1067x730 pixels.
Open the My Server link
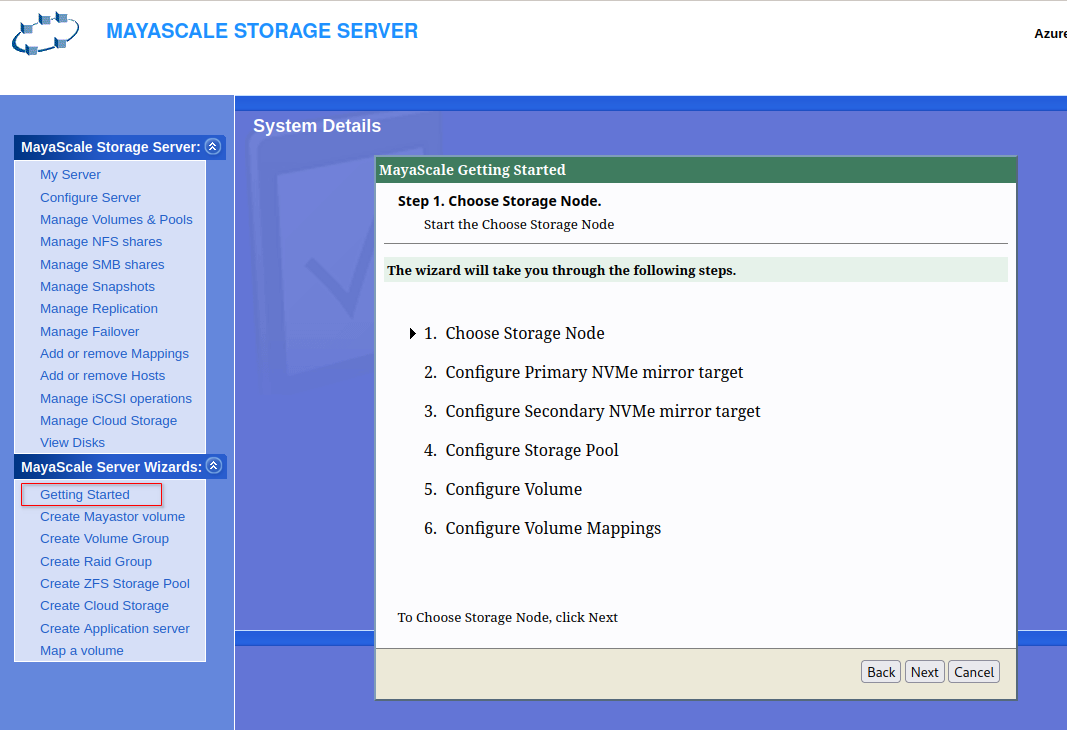70,175
